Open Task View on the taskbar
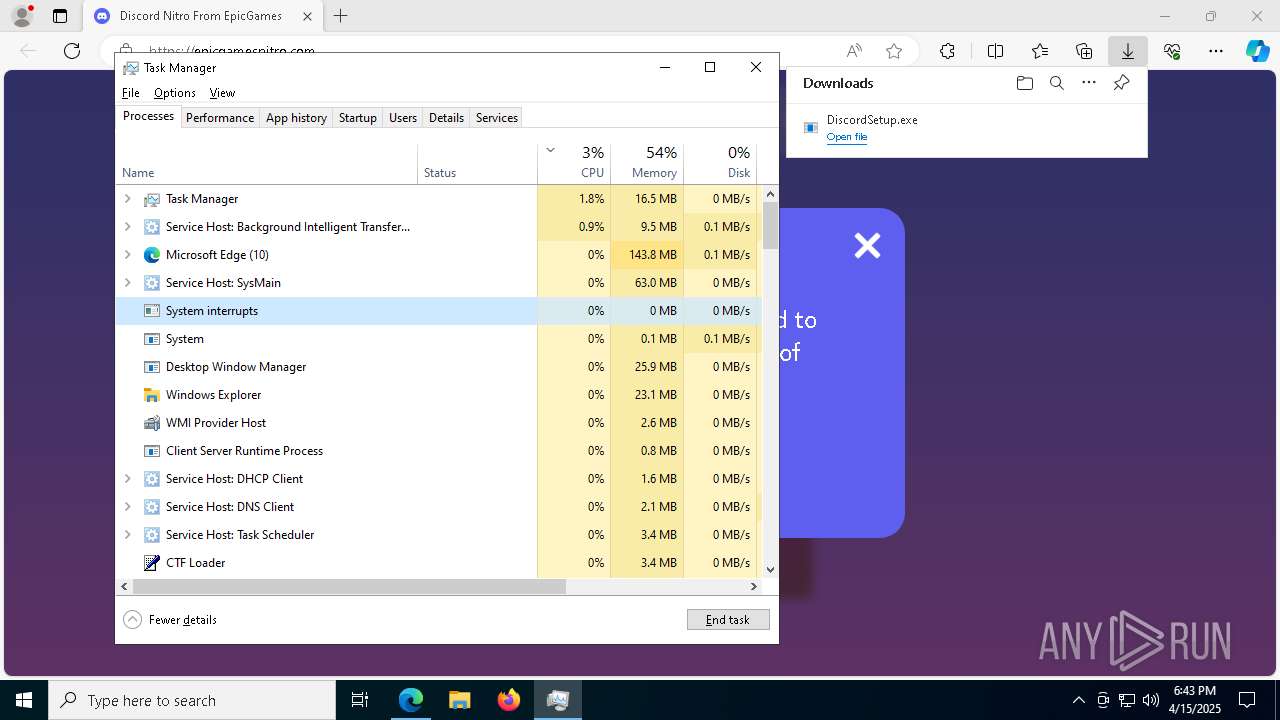This screenshot has width=1280, height=720. (360, 700)
